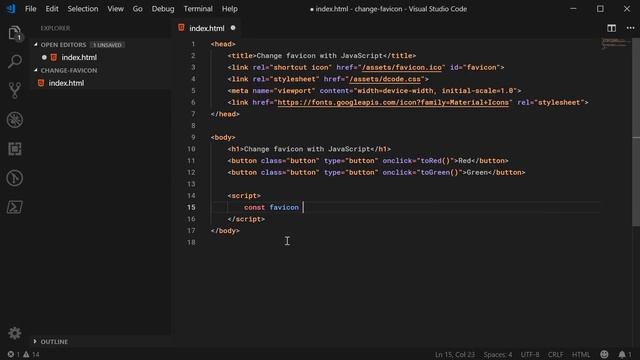Open the editor More Actions ellipsis
640x360 pixels.
click(630, 28)
